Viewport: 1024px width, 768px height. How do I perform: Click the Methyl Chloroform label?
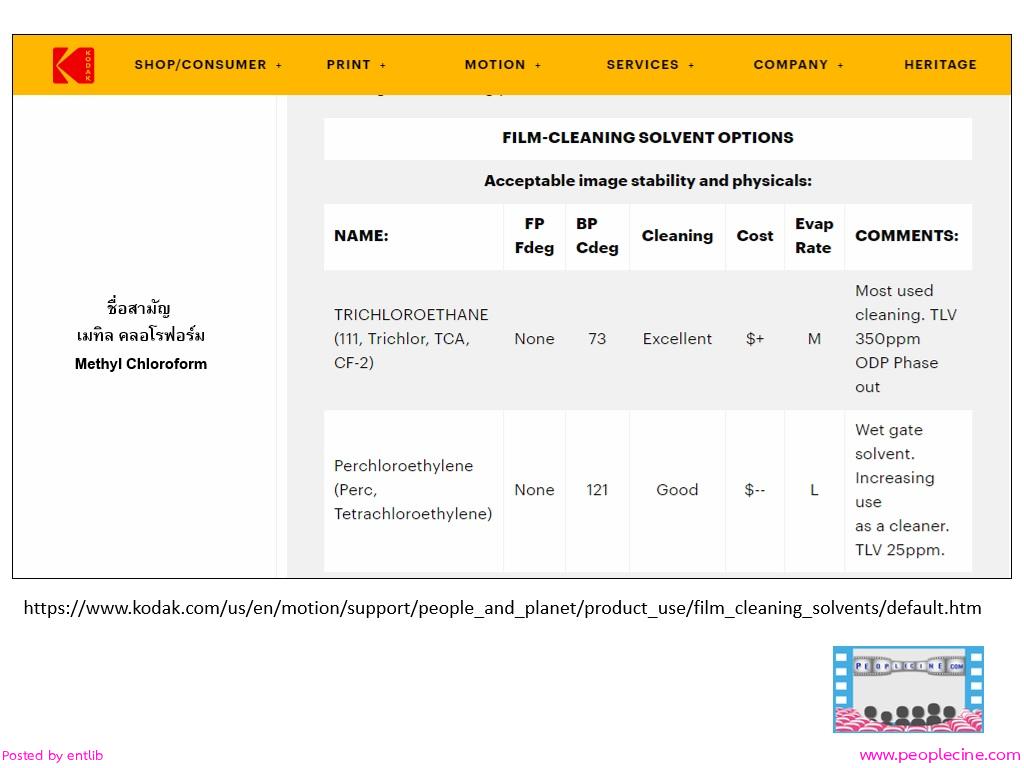141,364
